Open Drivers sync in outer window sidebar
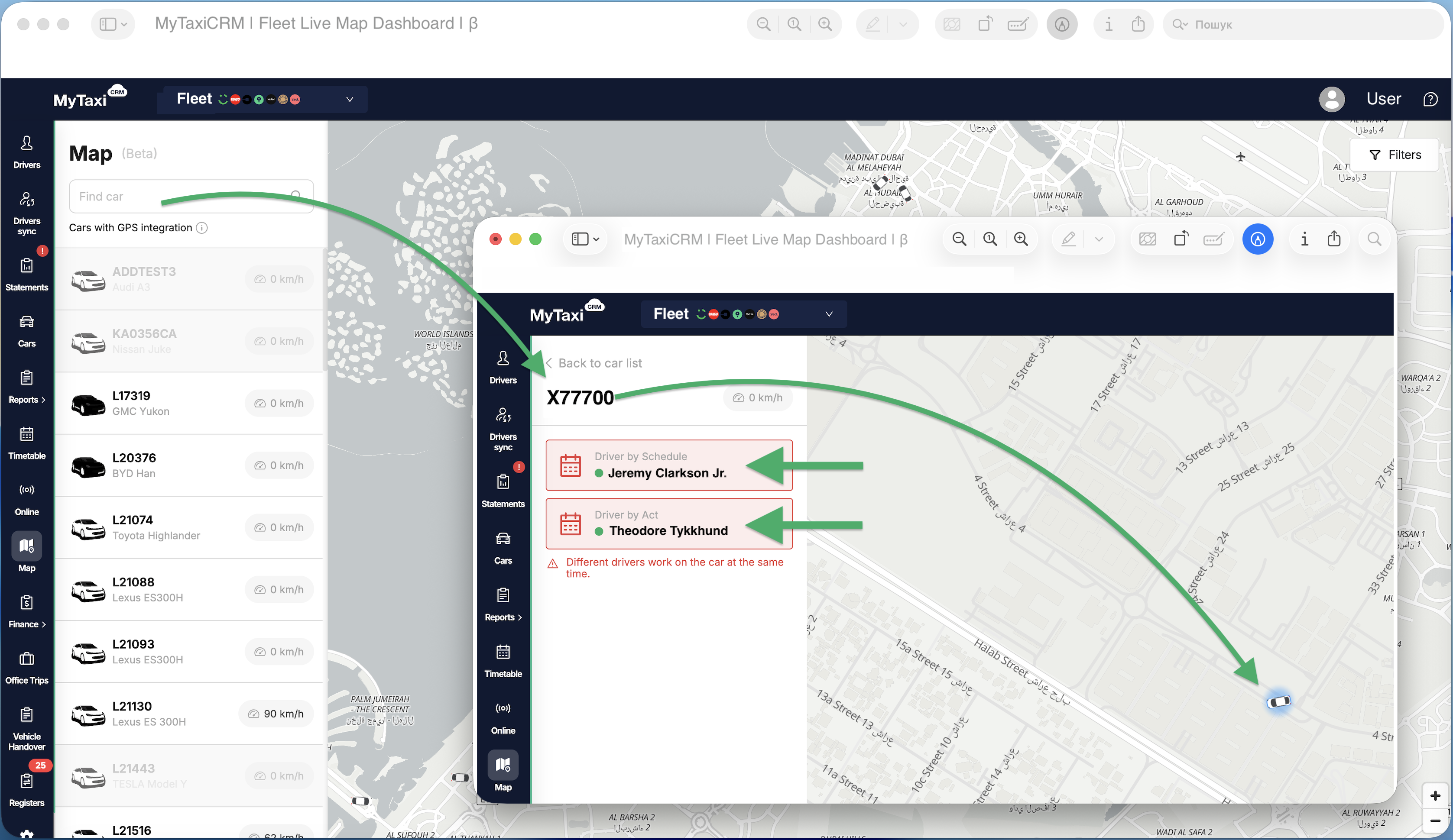This screenshot has width=1453, height=840. [26, 213]
